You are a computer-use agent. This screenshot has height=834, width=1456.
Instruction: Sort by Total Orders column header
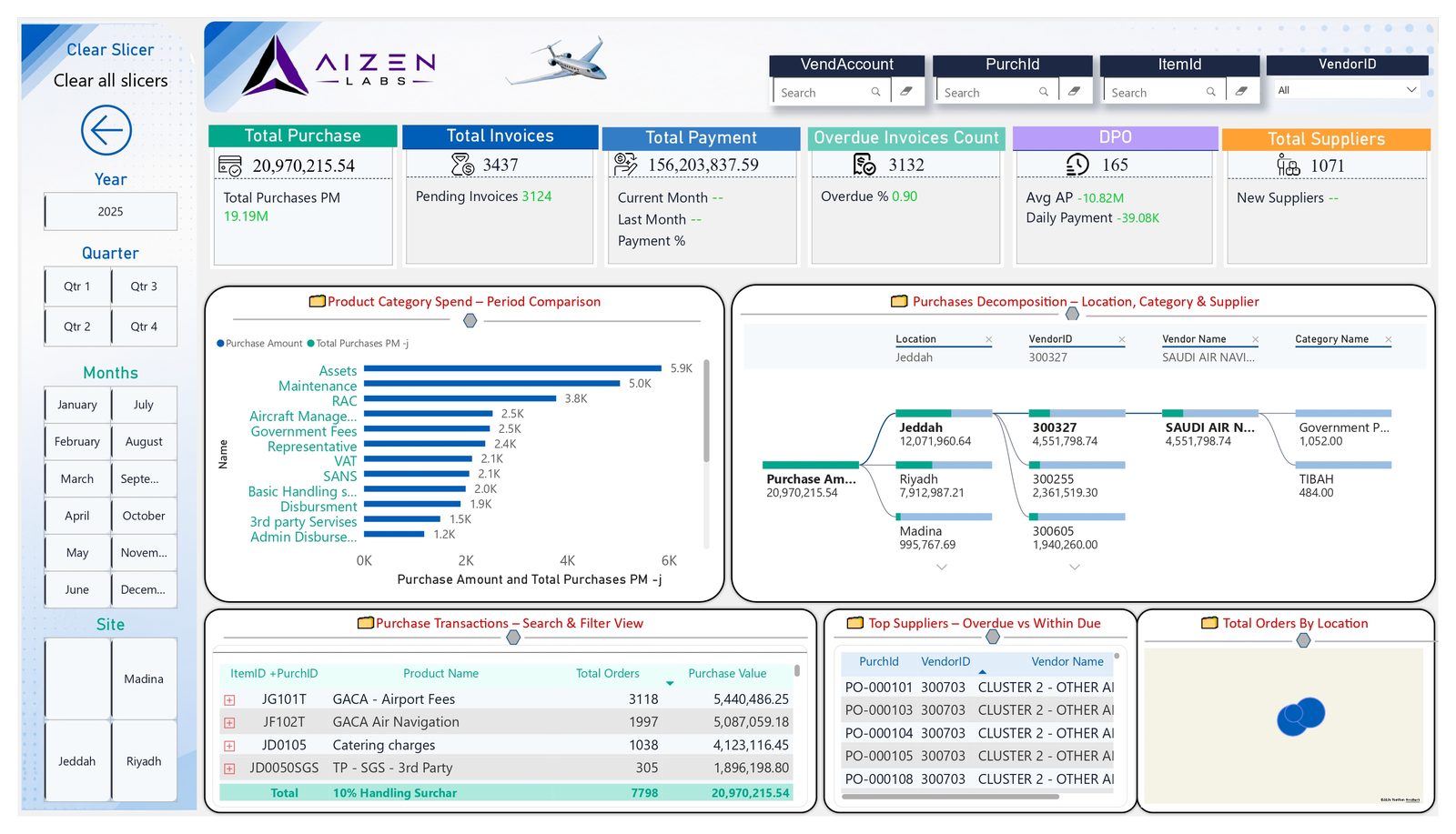click(607, 673)
